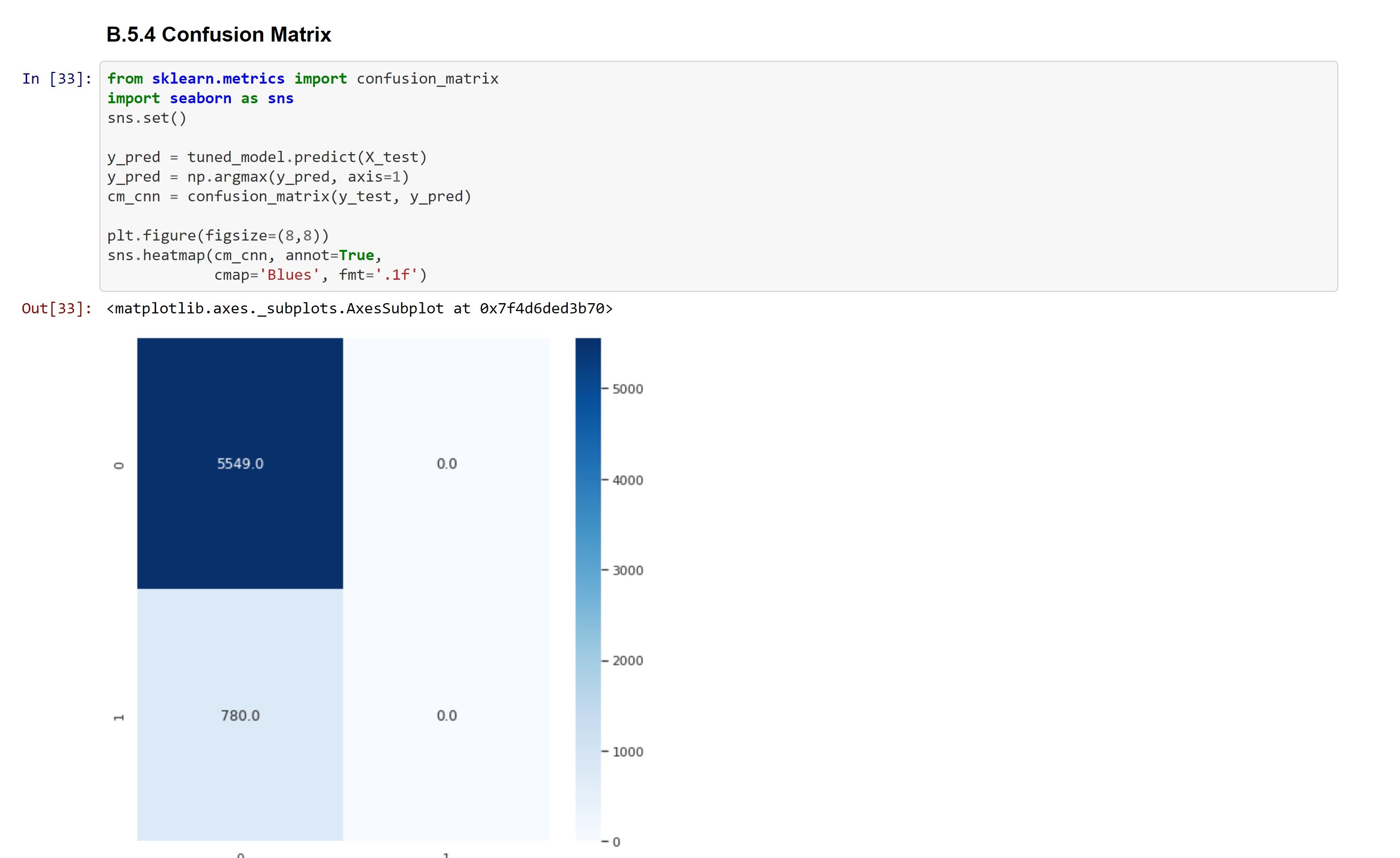This screenshot has width=1400, height=858.
Task: Click the matplotlib AxesSubplot output text
Action: [x=359, y=308]
